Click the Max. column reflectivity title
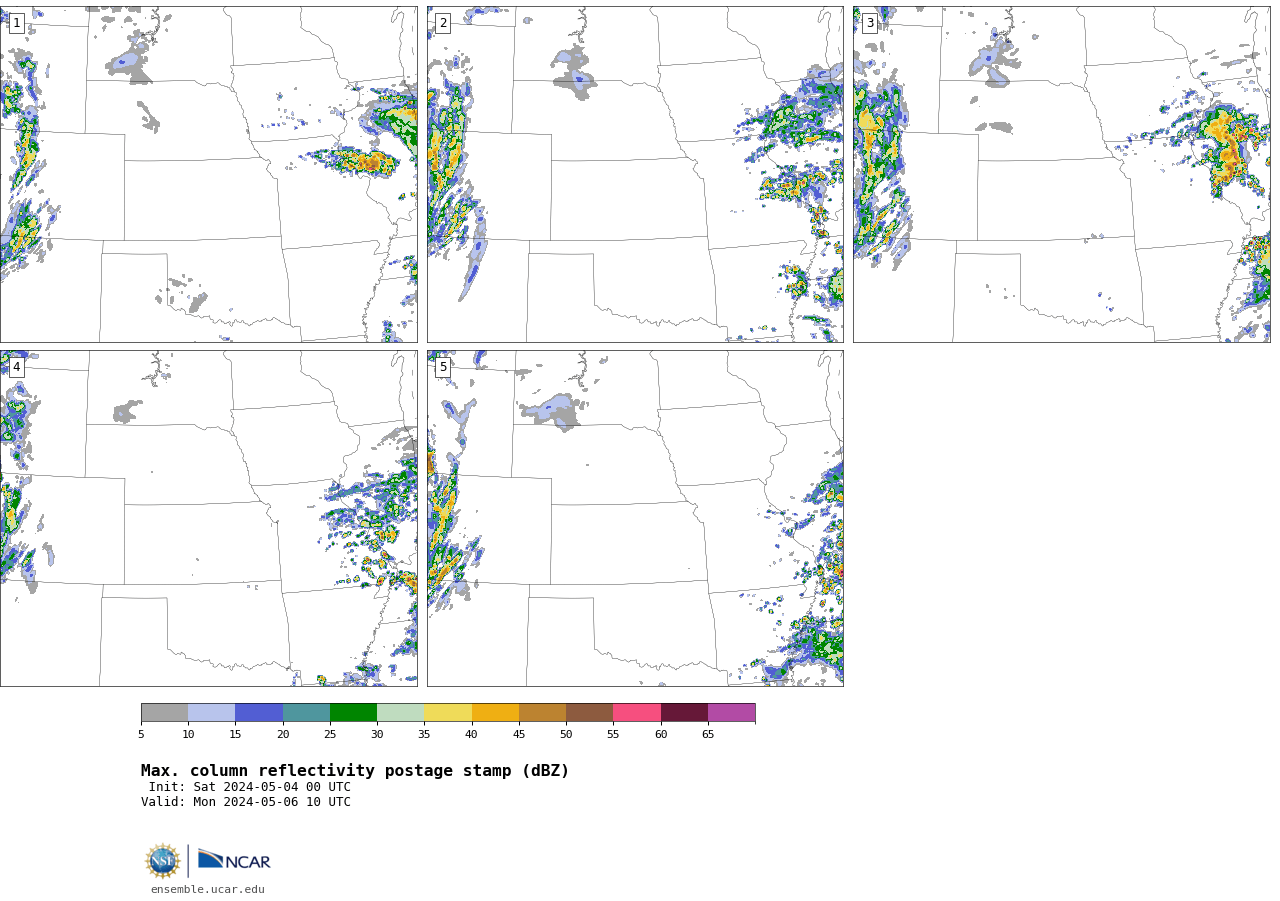The height and width of the screenshot is (901, 1280). click(355, 771)
